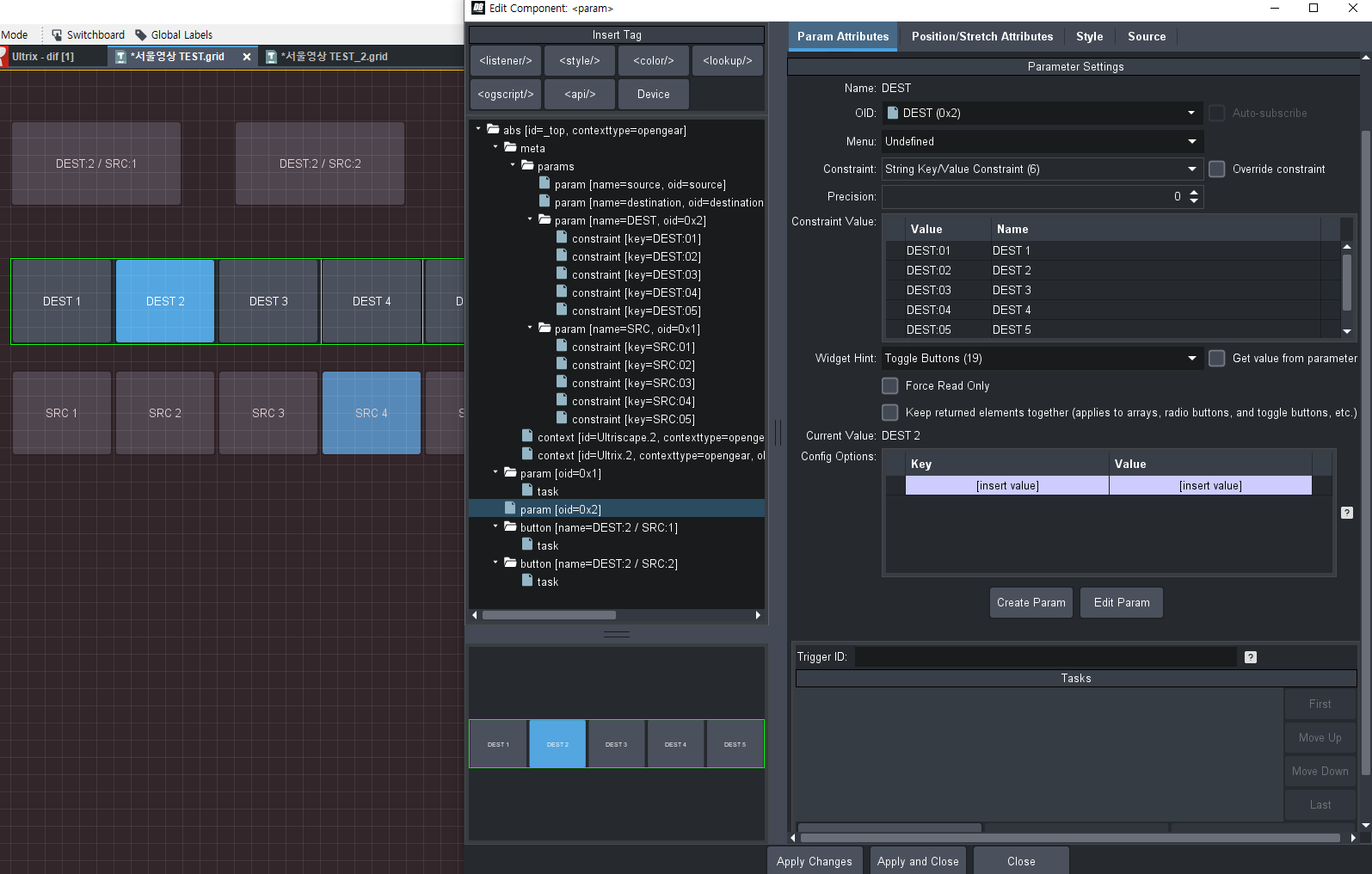The height and width of the screenshot is (874, 1372).
Task: Open the Constraint type dropdown
Action: pos(1191,169)
